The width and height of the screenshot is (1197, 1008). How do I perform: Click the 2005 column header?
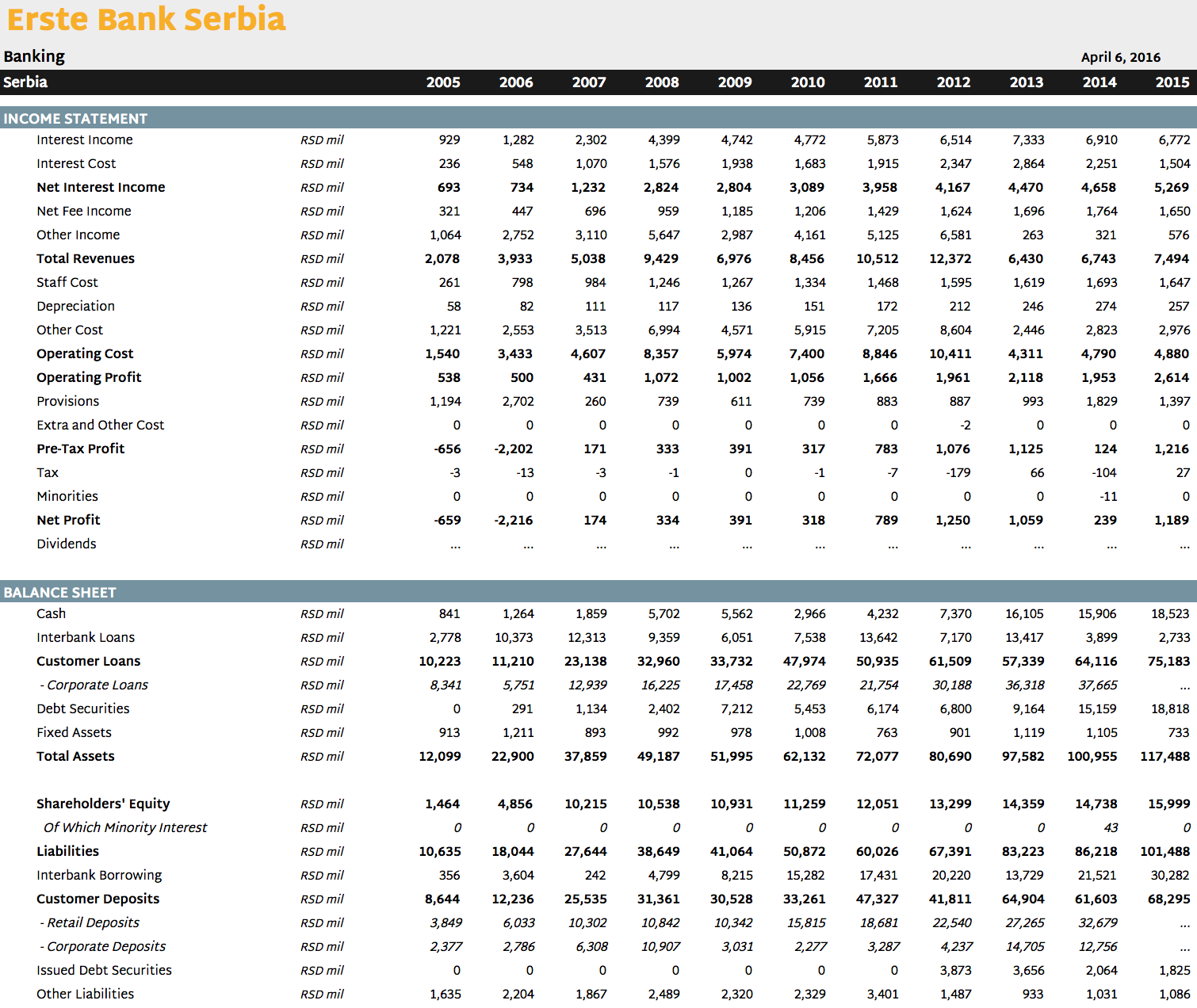443,82
